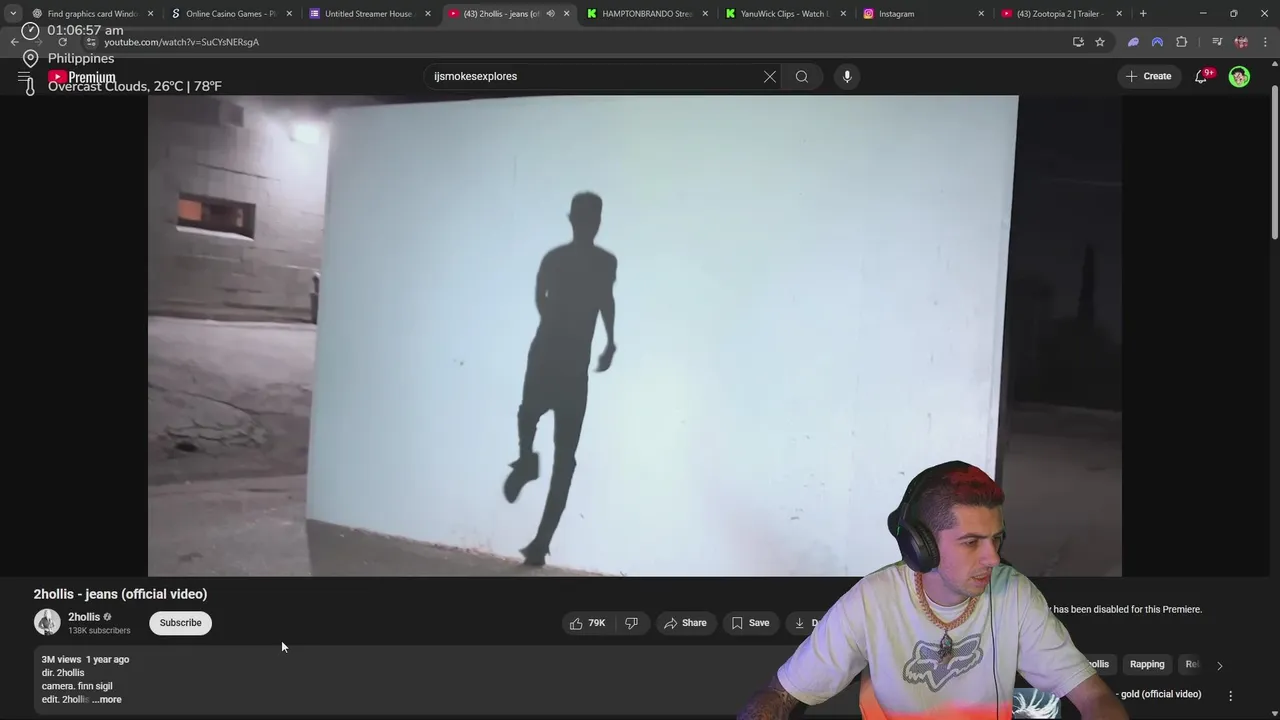This screenshot has height=720, width=1280.
Task: Click the video title text
Action: [120, 594]
